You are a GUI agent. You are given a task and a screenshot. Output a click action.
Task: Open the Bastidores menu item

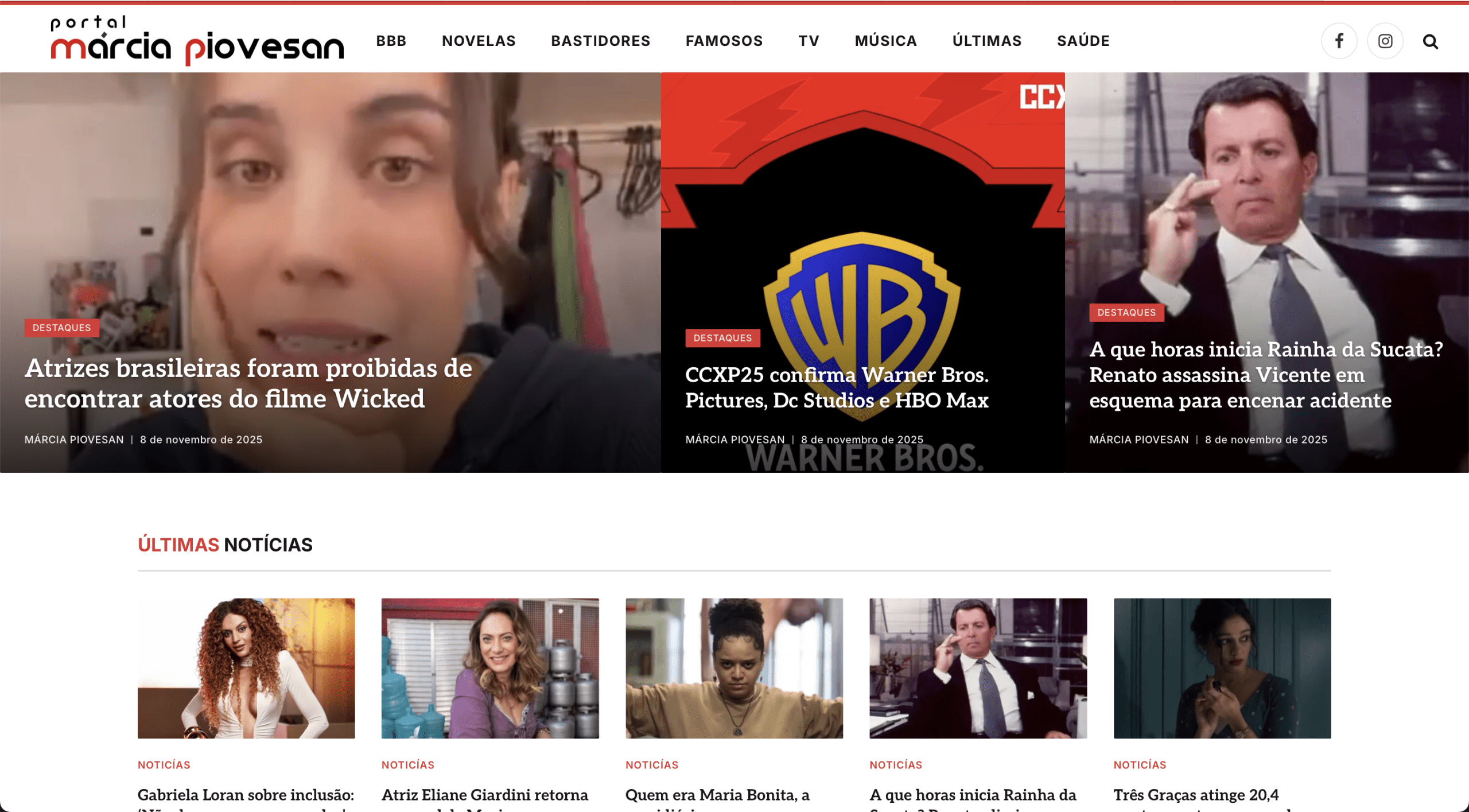point(600,41)
